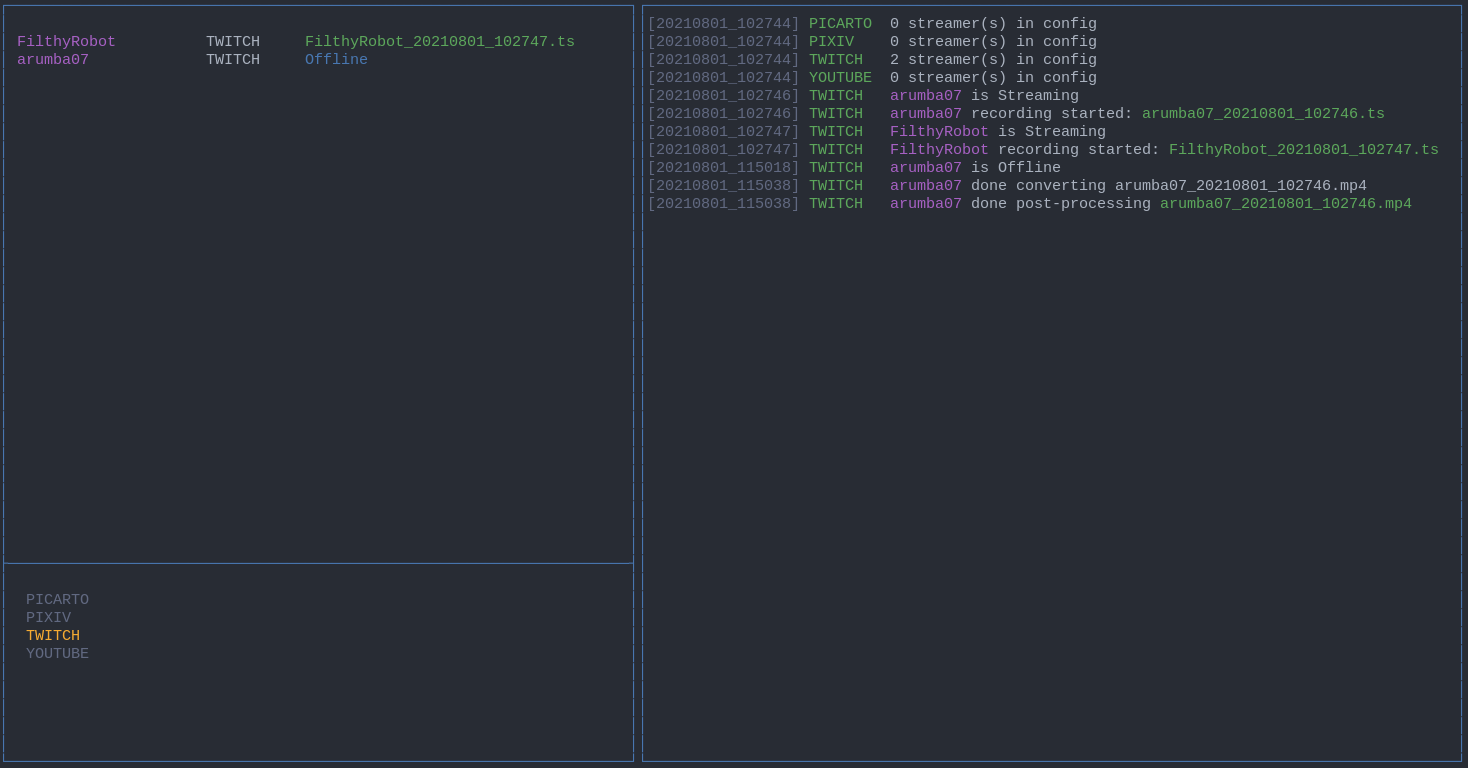Click the blue Offline status for arumba07

coord(336,60)
